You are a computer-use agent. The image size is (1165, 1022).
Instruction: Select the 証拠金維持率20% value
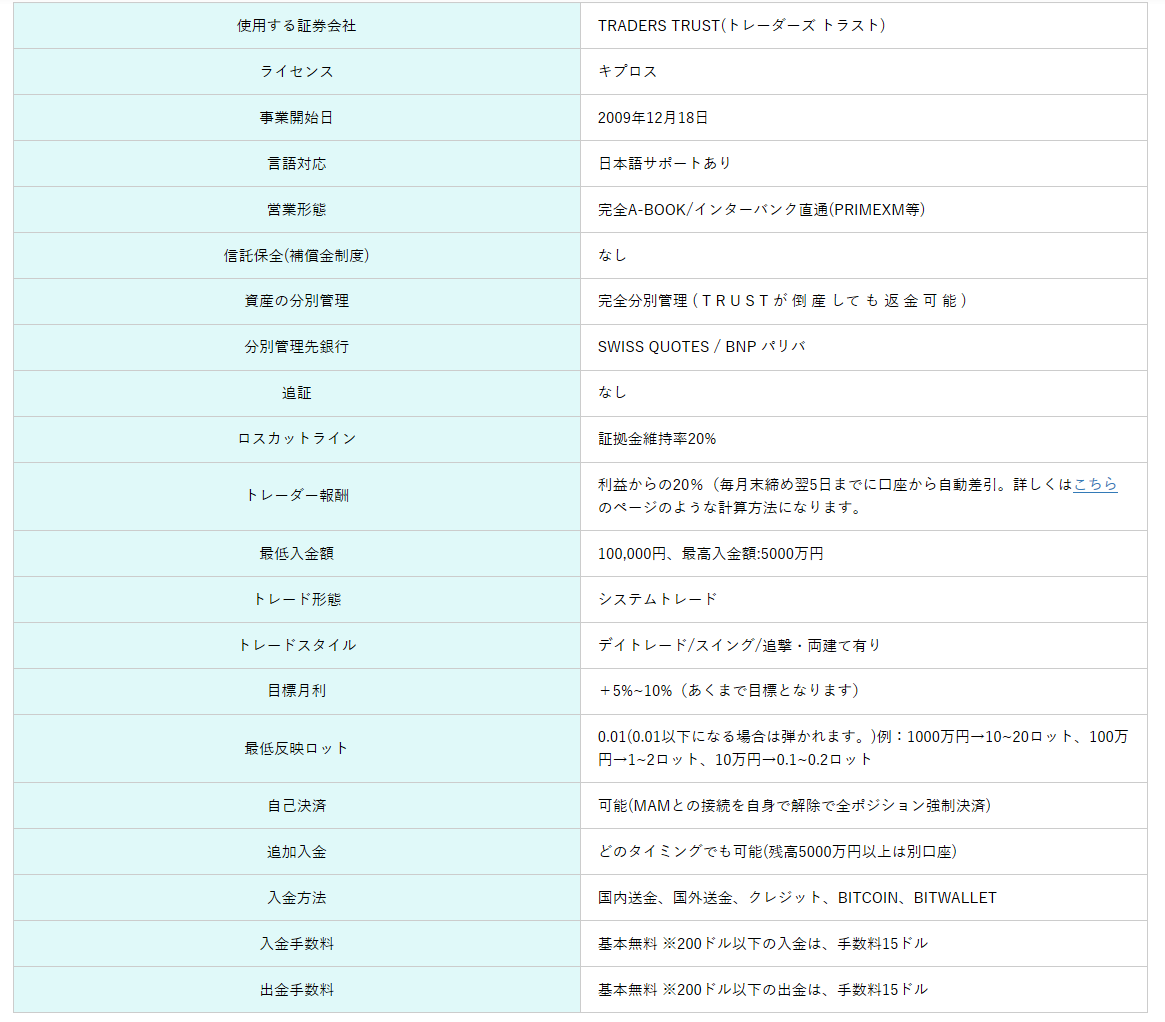click(657, 439)
